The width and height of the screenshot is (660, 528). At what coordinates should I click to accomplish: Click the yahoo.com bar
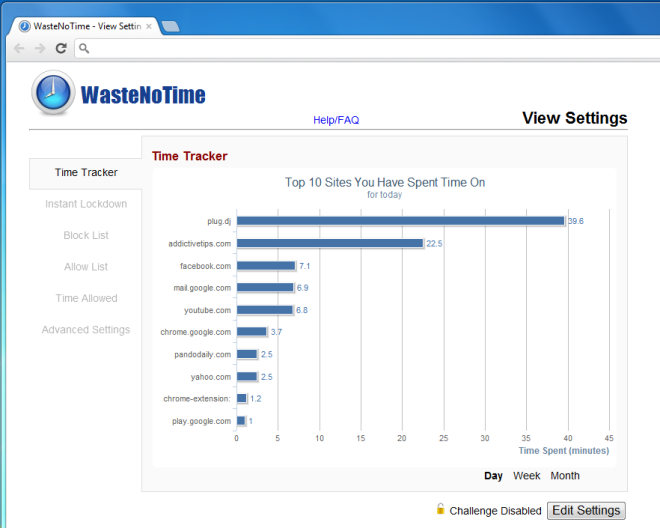pos(247,376)
